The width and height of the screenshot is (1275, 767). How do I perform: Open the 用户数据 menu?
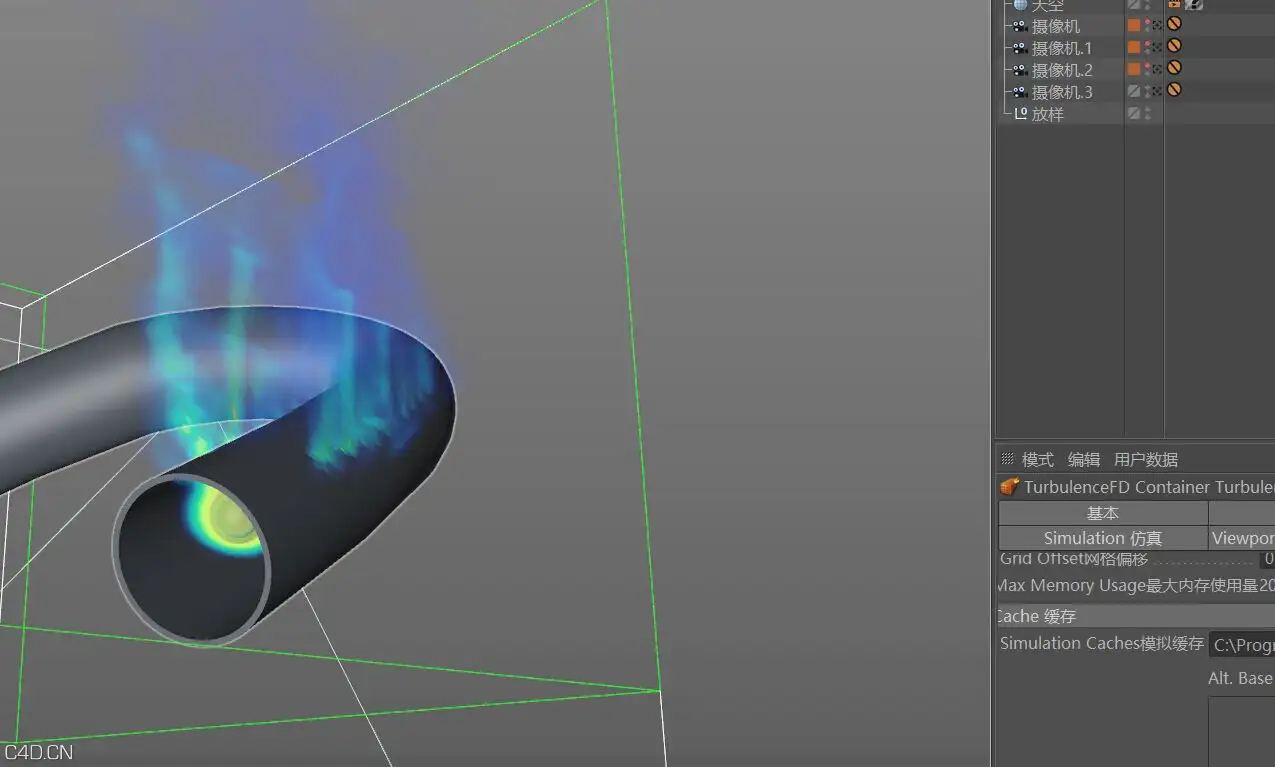(1146, 459)
